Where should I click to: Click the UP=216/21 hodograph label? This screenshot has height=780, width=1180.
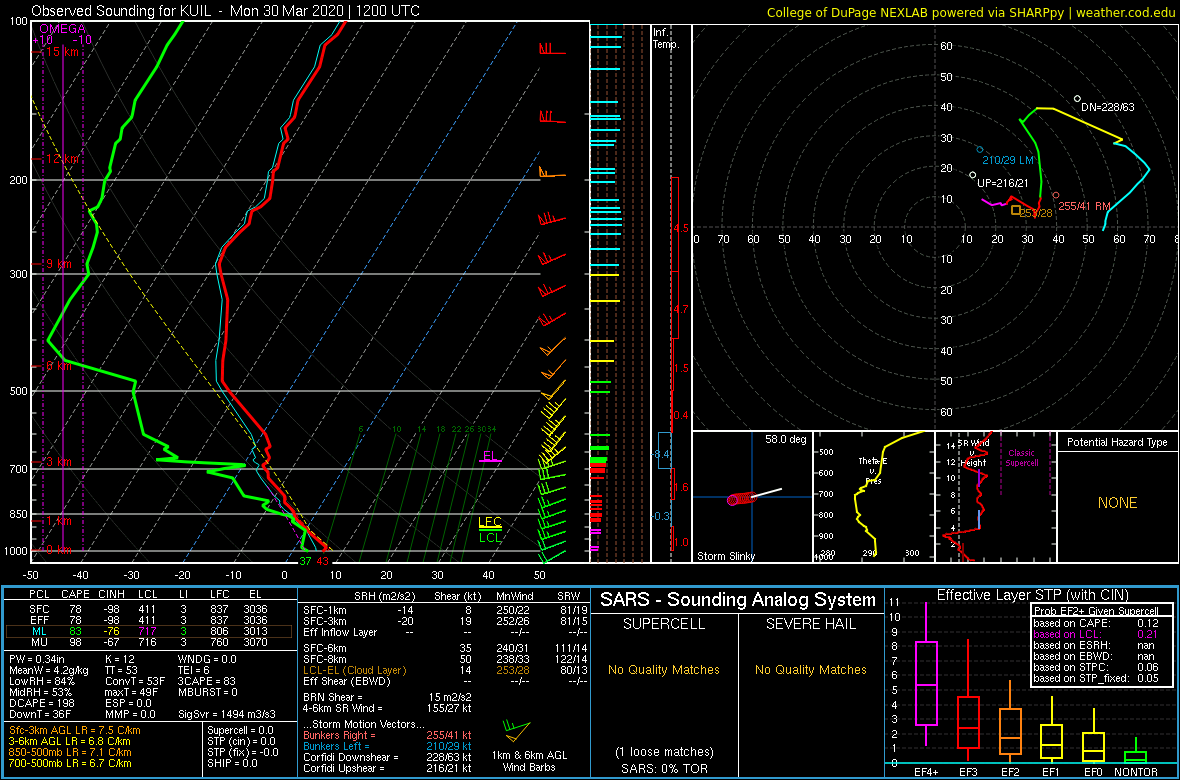pos(1002,183)
